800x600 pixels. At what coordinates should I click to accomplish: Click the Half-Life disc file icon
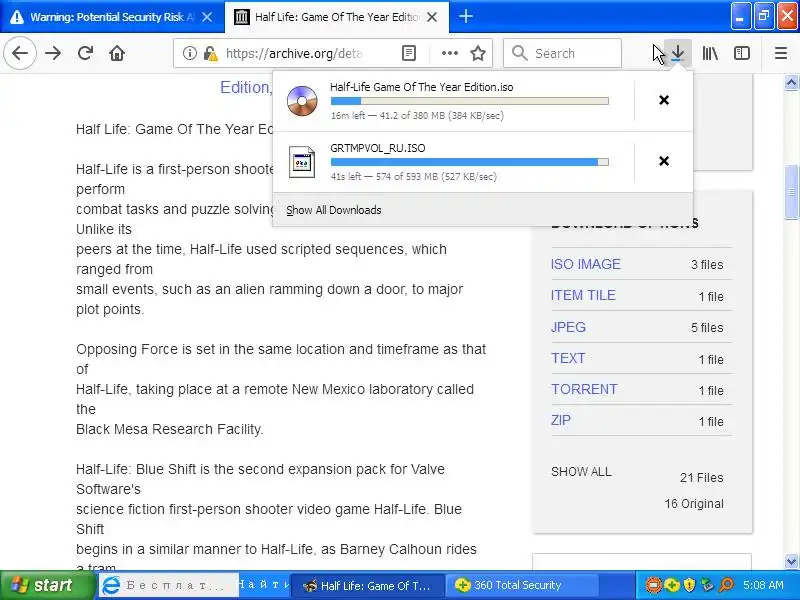click(302, 101)
